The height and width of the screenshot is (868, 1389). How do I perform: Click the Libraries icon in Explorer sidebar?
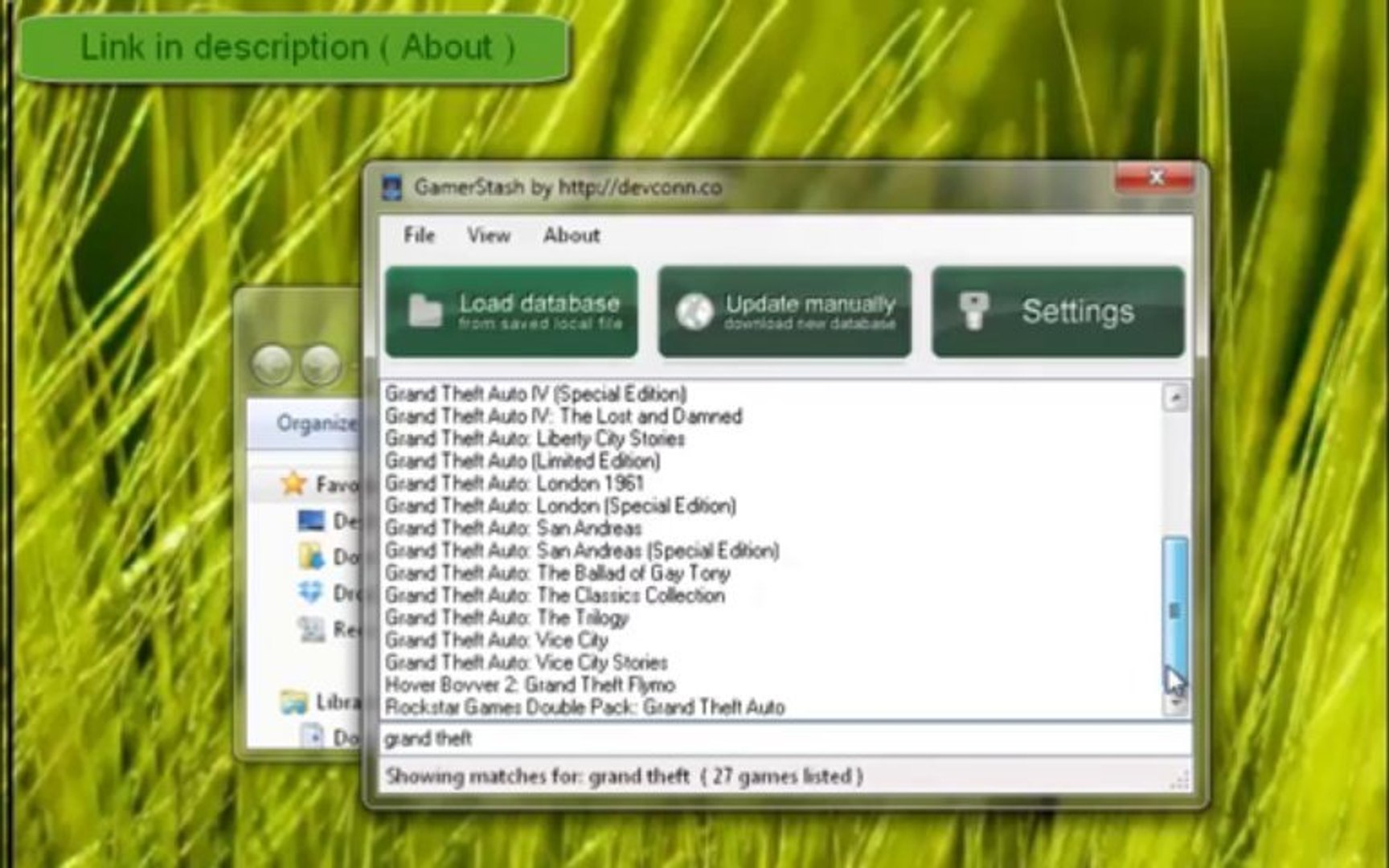point(294,702)
